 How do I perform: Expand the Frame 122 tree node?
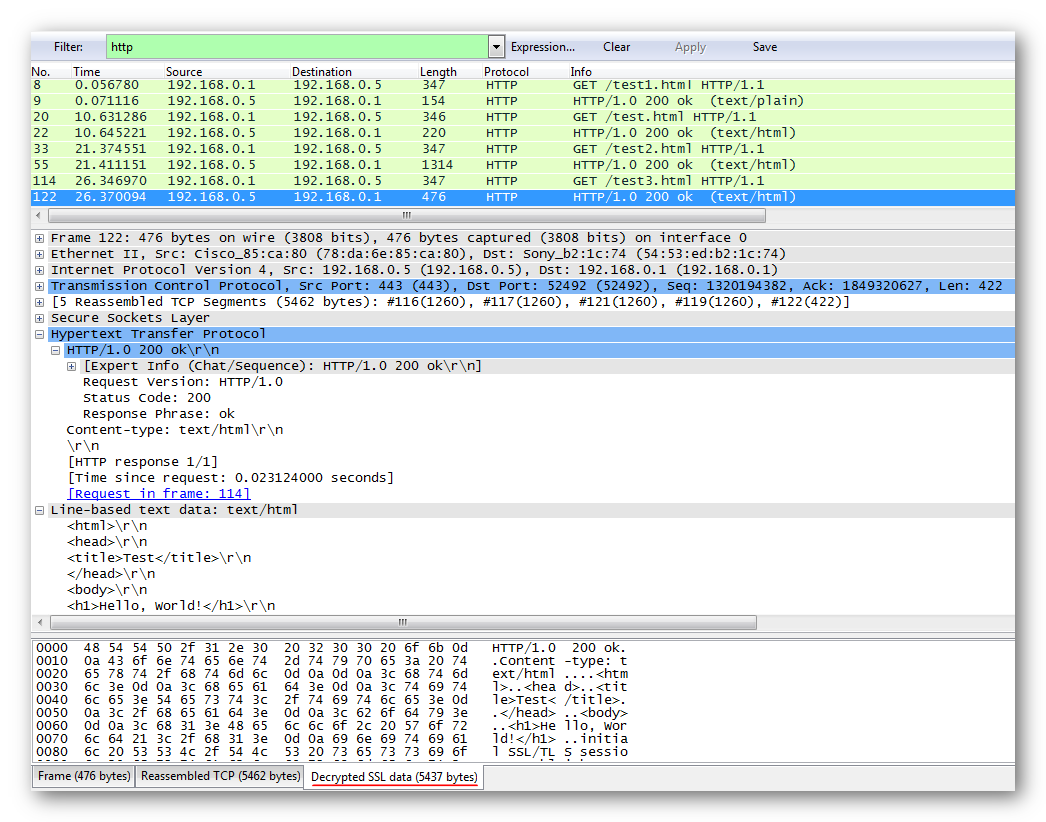(x=40, y=238)
